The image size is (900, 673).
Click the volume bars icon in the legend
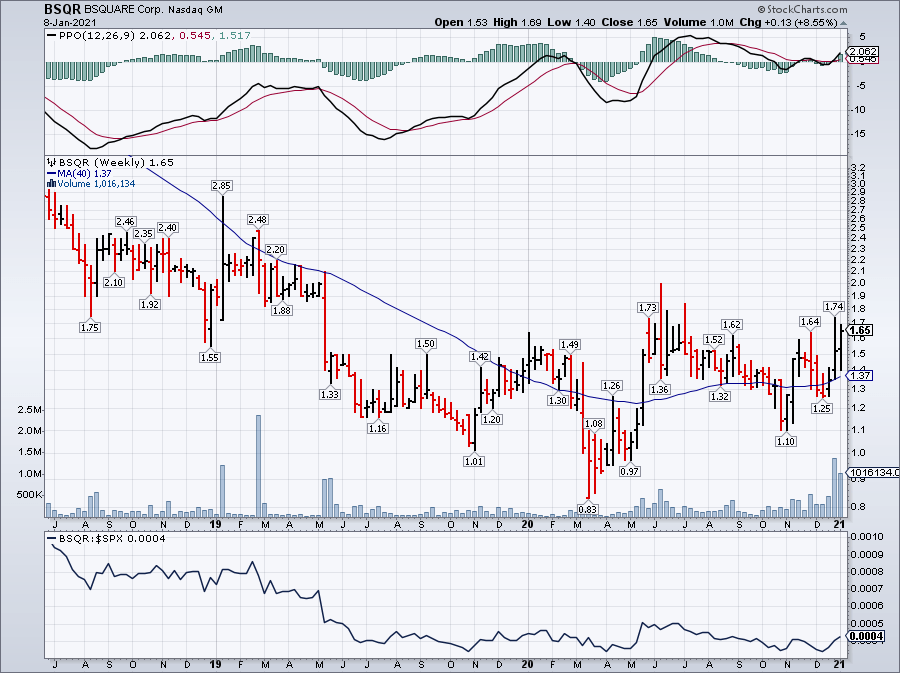tap(51, 184)
